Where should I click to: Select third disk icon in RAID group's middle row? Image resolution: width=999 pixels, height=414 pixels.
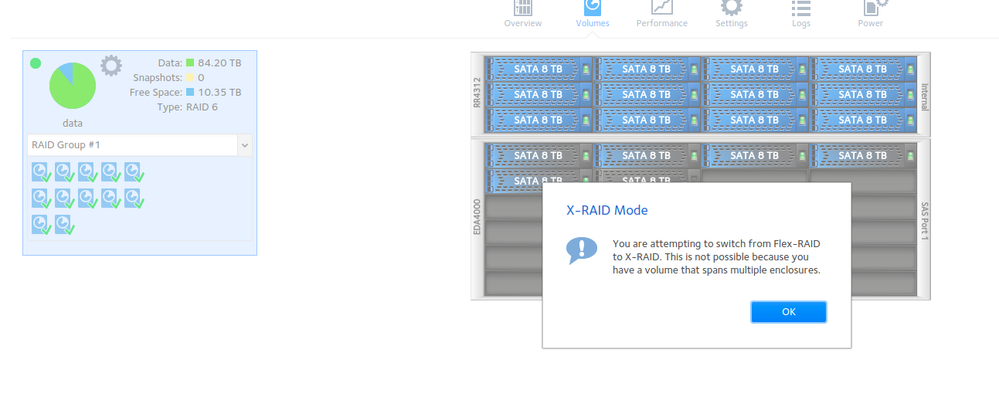tap(88, 199)
